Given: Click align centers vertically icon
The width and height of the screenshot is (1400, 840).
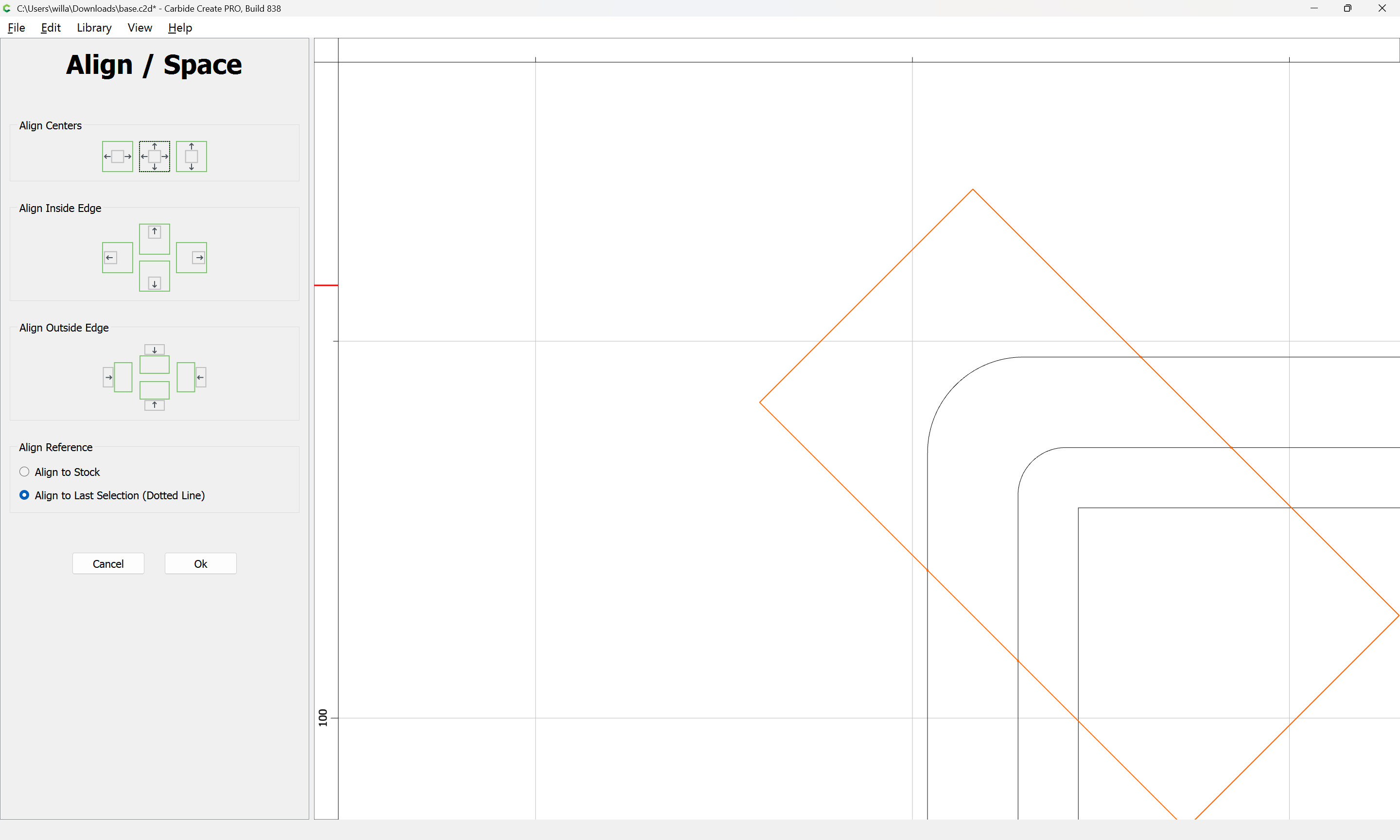Looking at the screenshot, I should tap(191, 156).
